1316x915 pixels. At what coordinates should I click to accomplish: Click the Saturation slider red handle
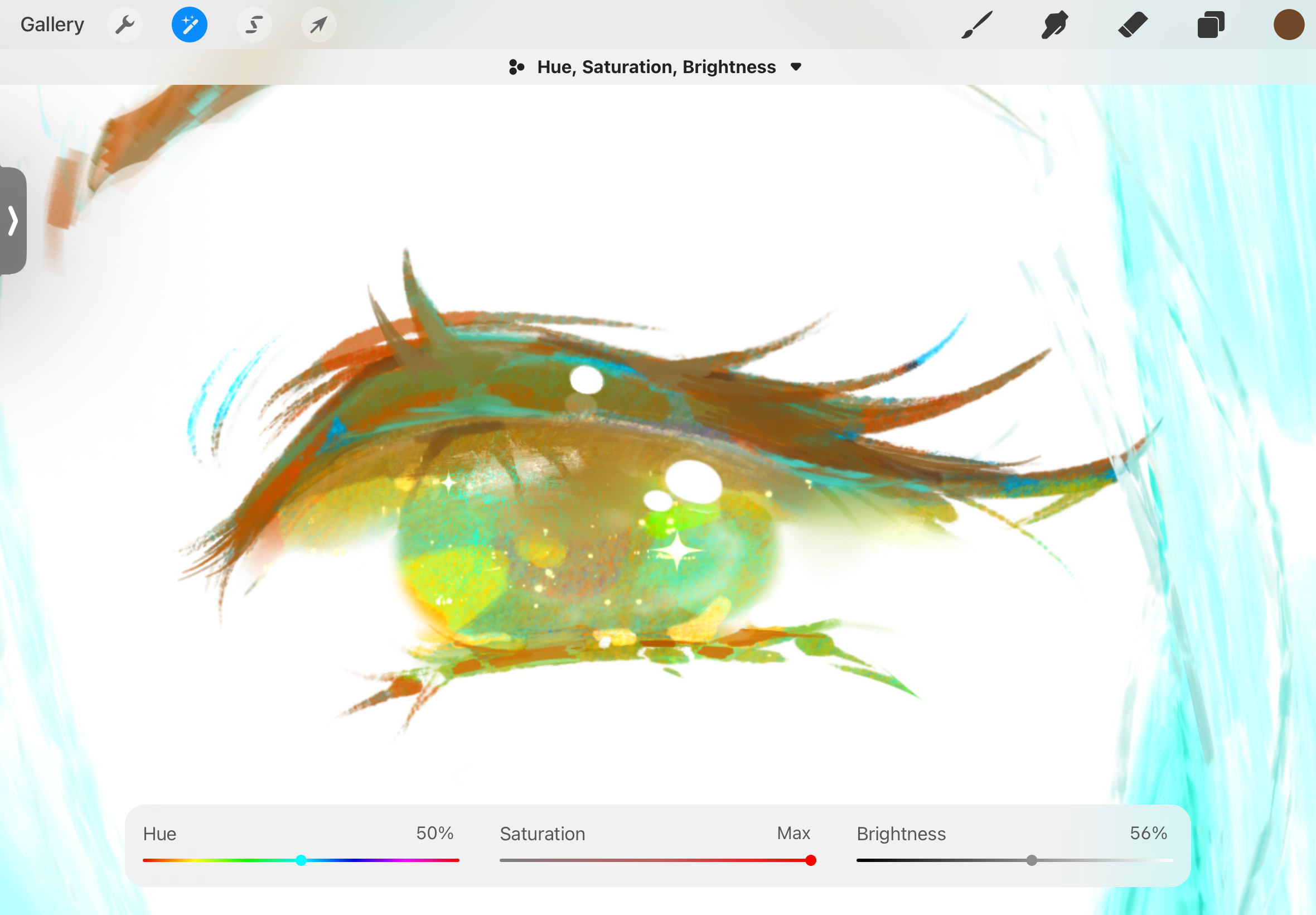click(811, 860)
